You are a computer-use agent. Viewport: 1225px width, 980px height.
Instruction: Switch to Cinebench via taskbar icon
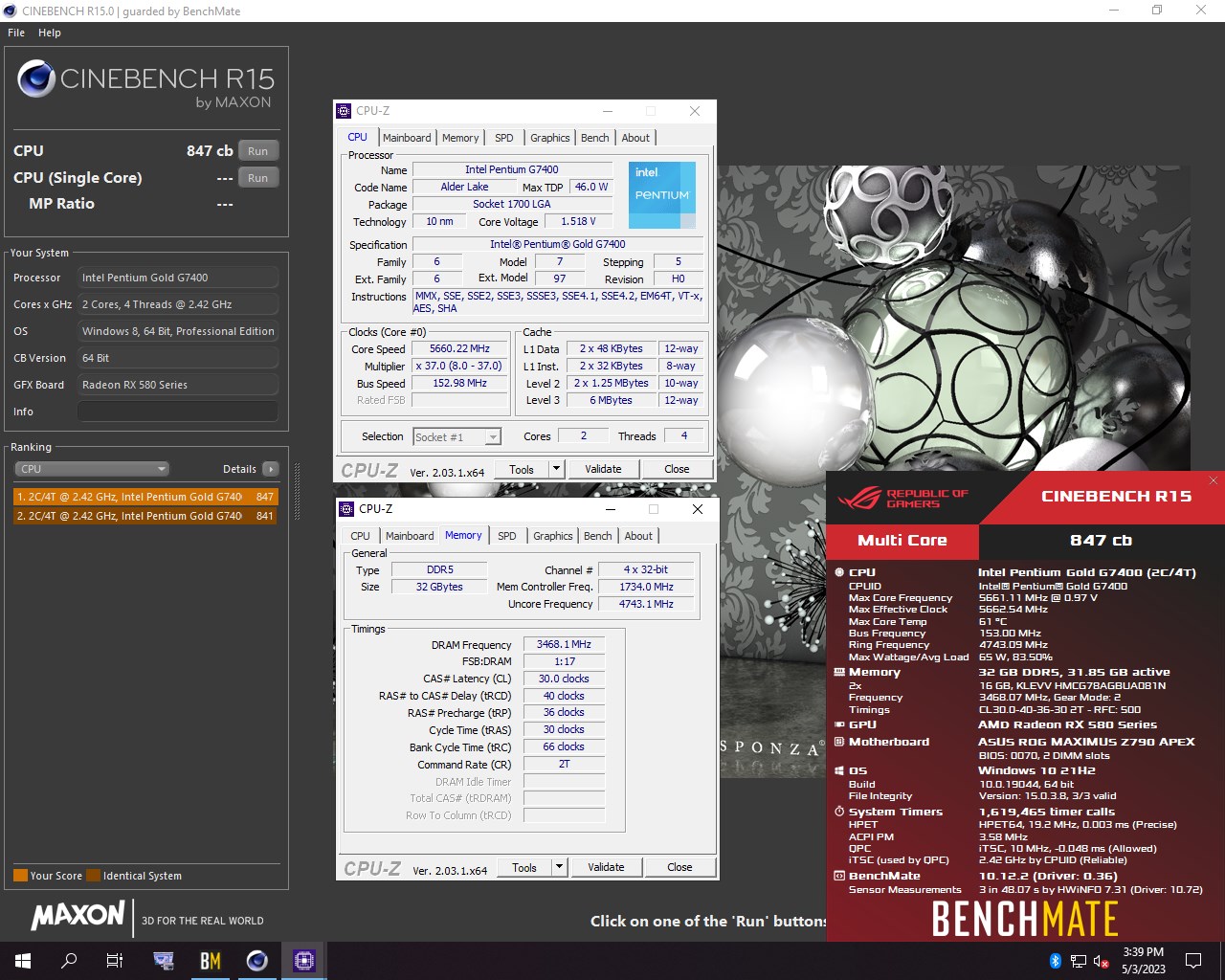(x=257, y=961)
